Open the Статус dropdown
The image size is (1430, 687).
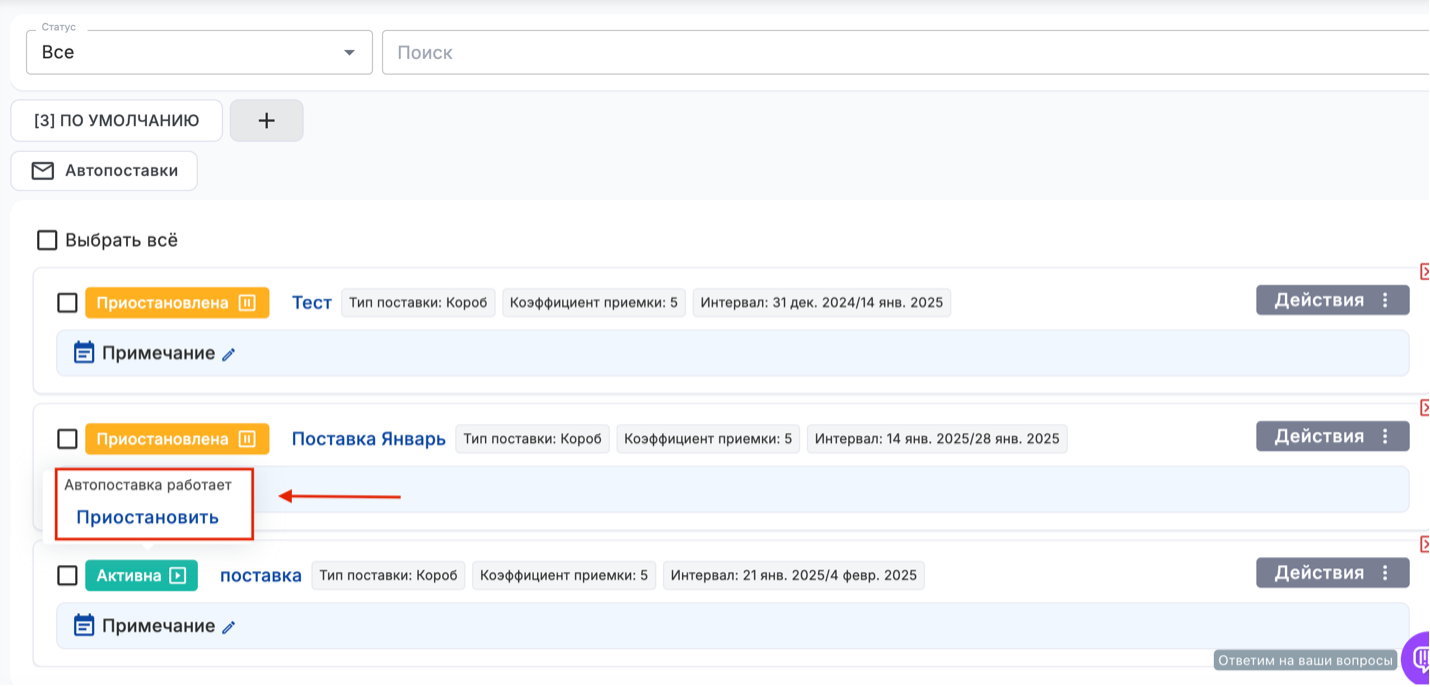199,52
